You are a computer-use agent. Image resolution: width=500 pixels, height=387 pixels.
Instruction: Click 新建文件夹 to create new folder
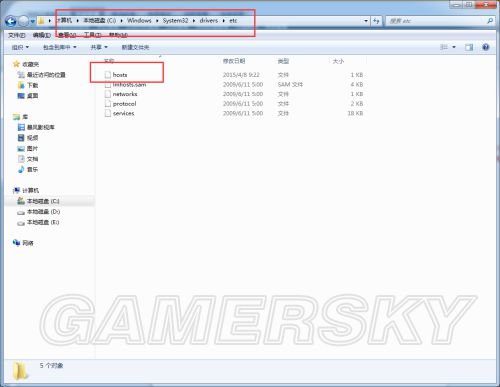click(135, 47)
